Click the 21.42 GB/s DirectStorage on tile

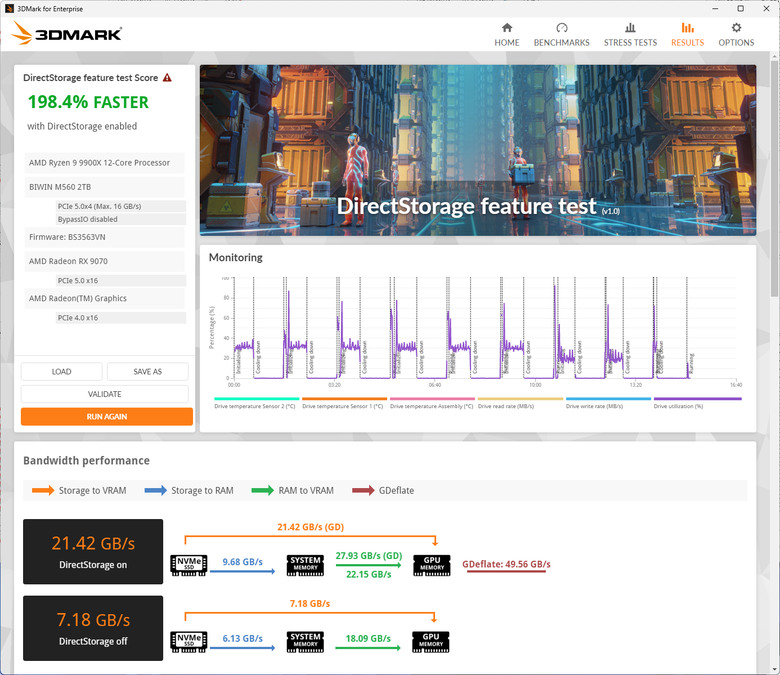[x=93, y=552]
